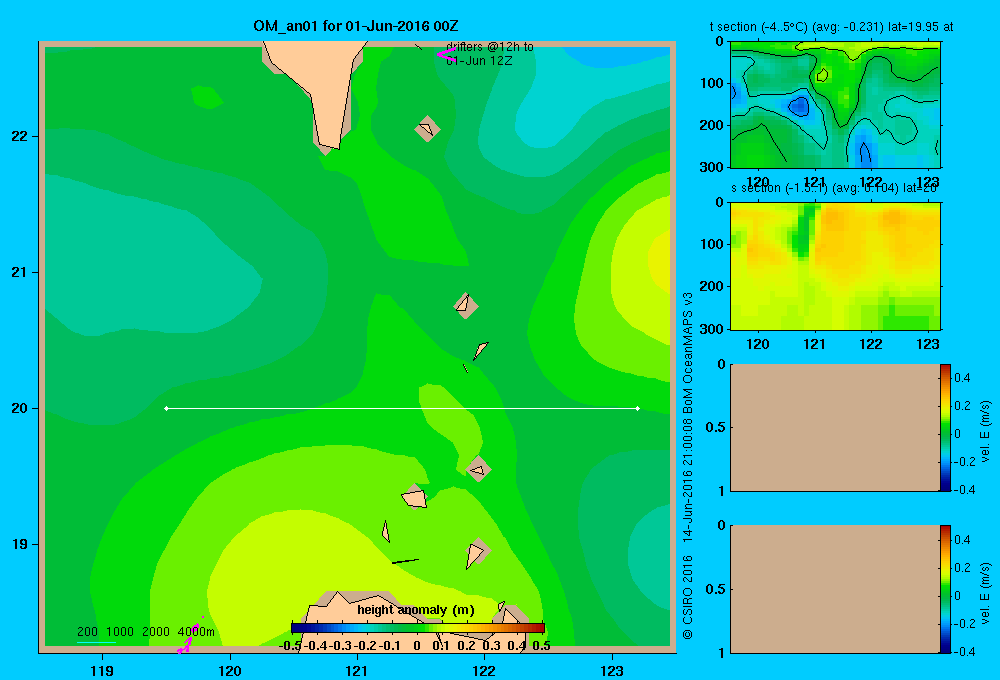Click the blue cold core in temperature section
This screenshot has height=680, width=1000.
point(798,106)
